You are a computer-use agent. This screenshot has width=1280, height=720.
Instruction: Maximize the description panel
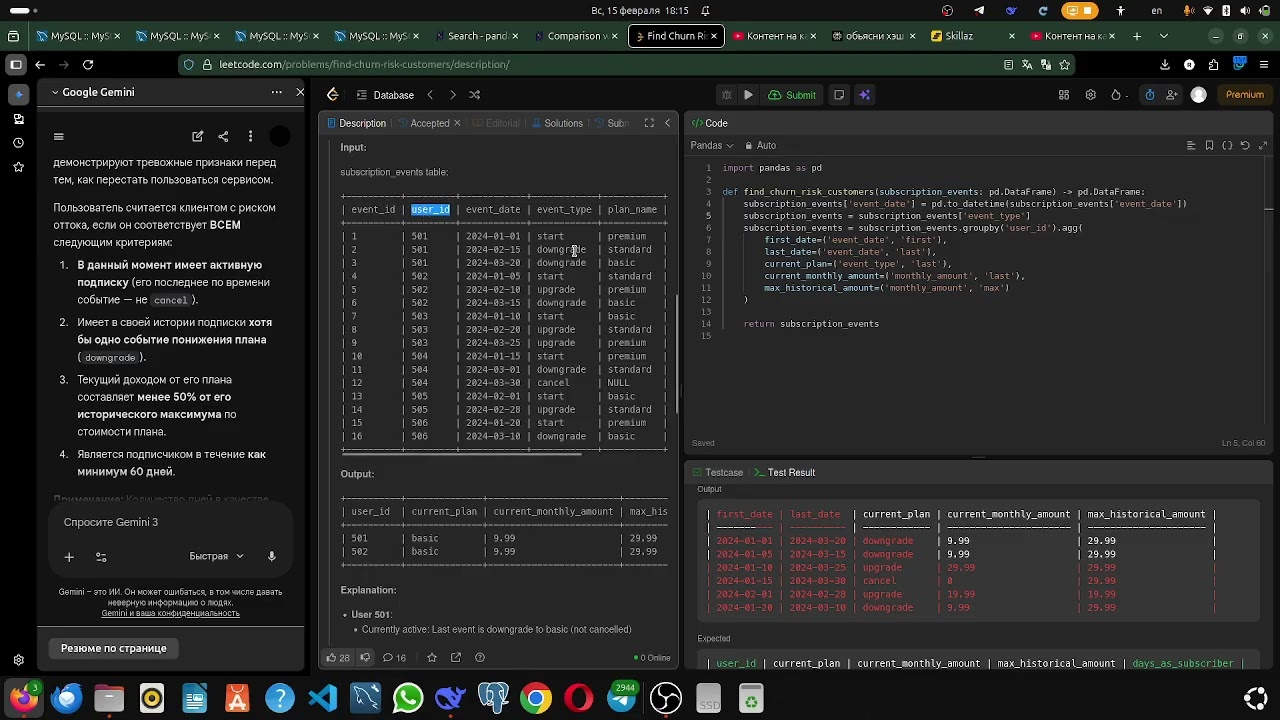(649, 123)
